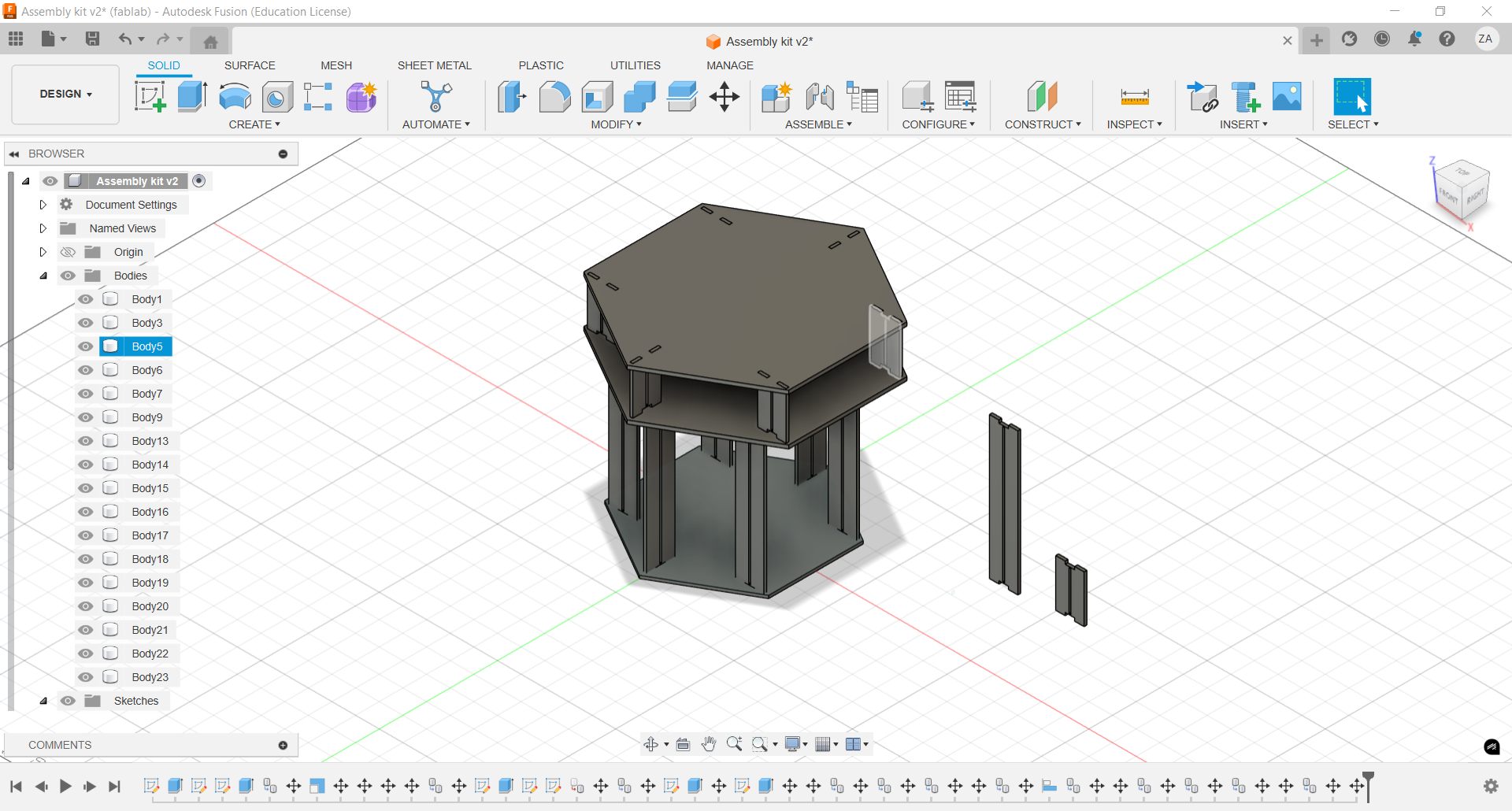Select the Joint tool
This screenshot has height=811, width=1512.
tap(820, 97)
